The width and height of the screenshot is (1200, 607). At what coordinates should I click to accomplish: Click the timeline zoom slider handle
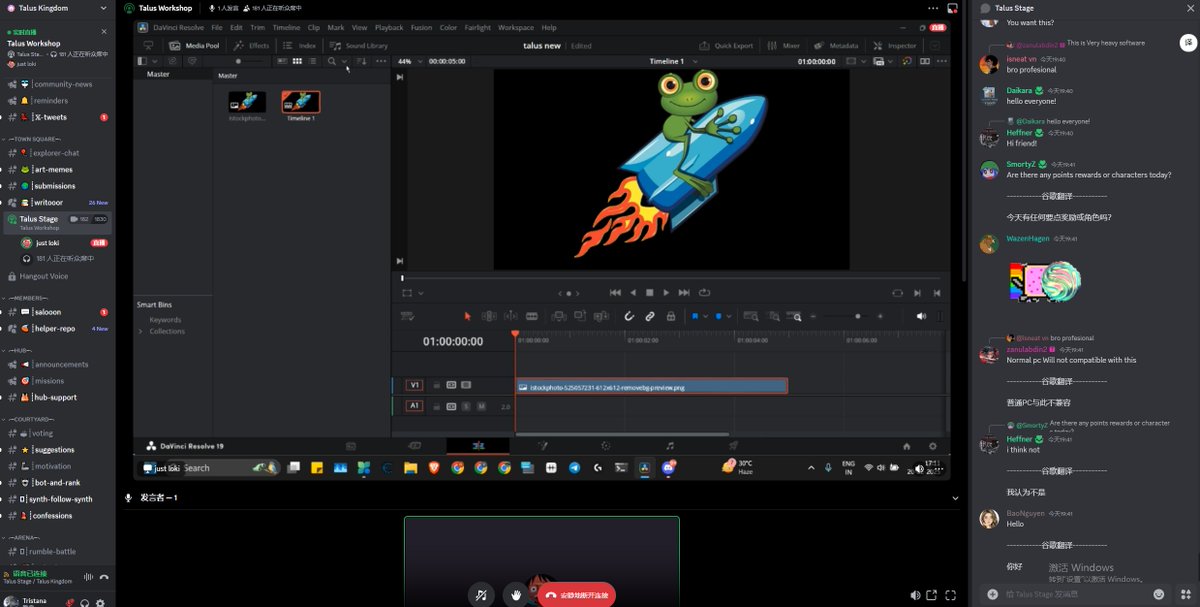857,316
